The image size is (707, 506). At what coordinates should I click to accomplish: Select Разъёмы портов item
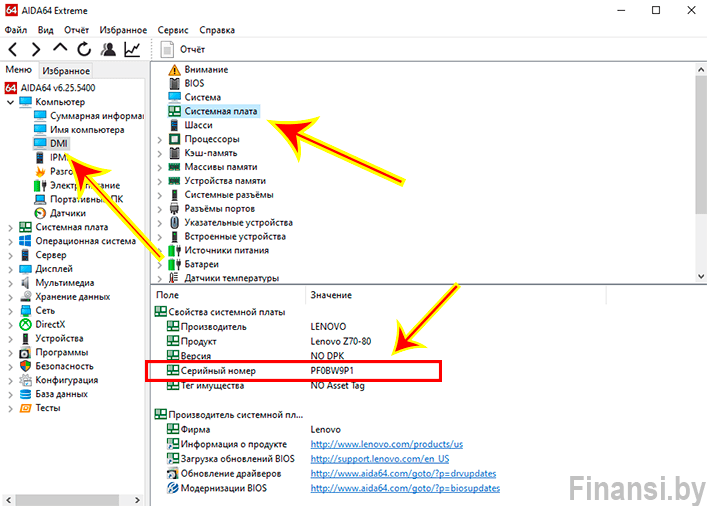click(x=211, y=209)
